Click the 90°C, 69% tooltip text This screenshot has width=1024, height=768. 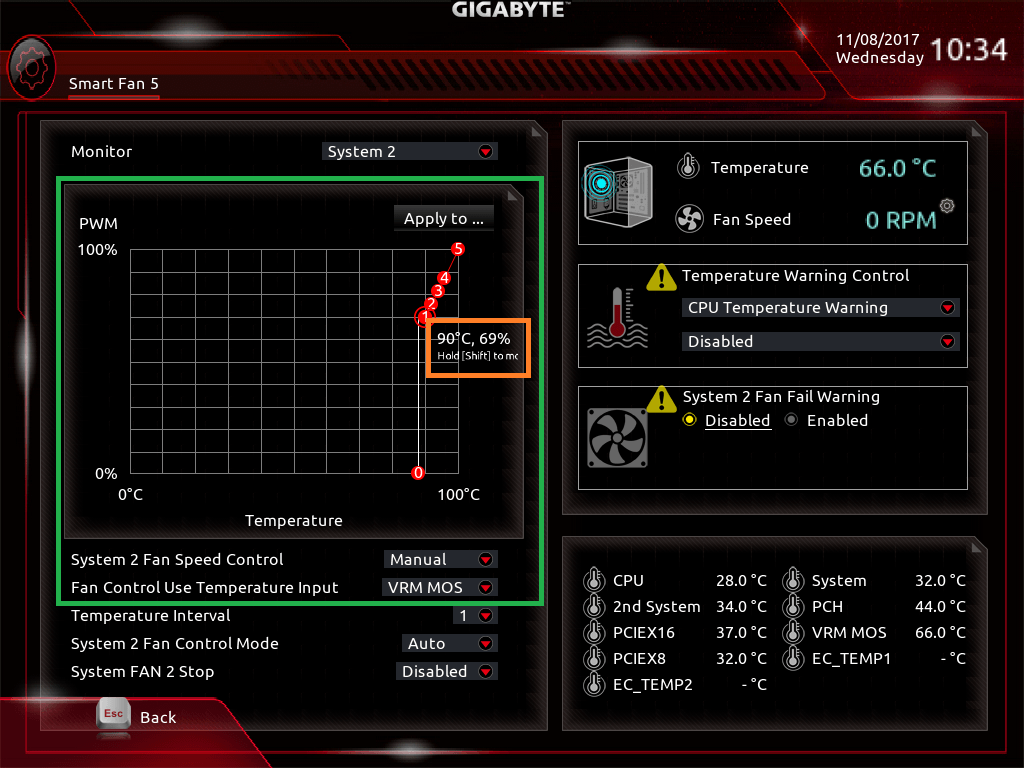coord(473,338)
